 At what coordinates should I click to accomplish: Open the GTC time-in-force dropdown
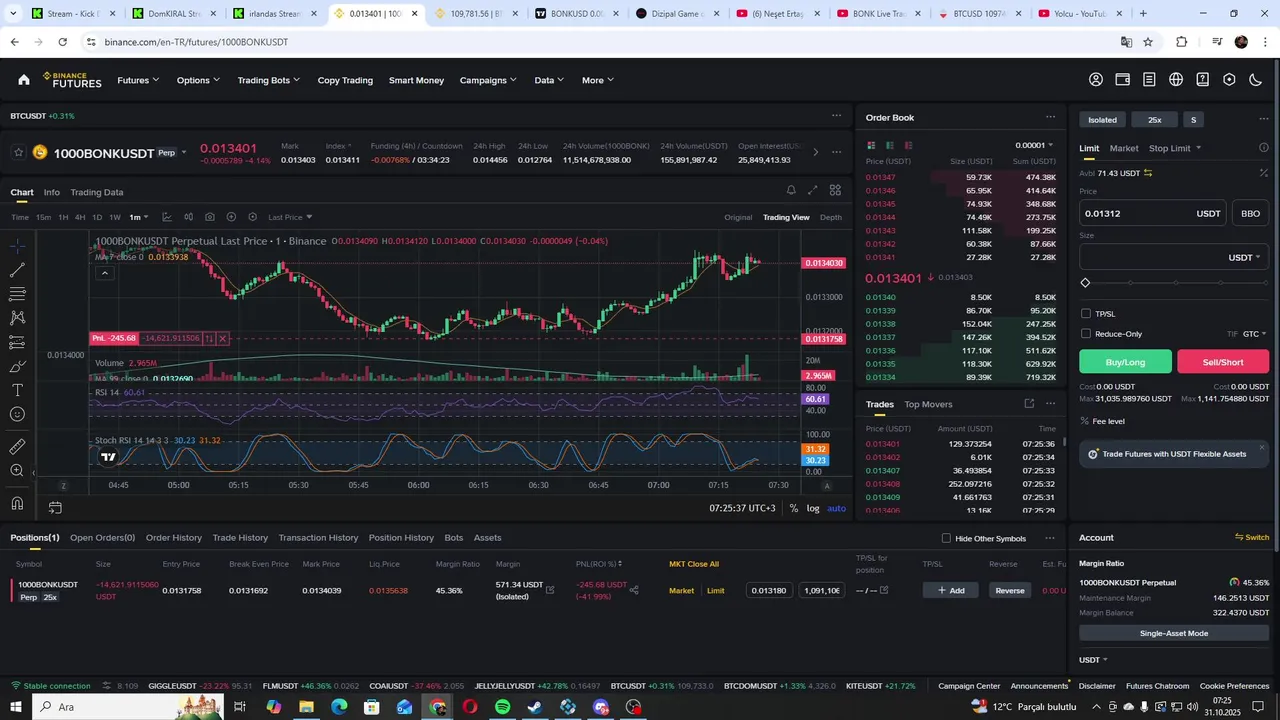[1254, 334]
